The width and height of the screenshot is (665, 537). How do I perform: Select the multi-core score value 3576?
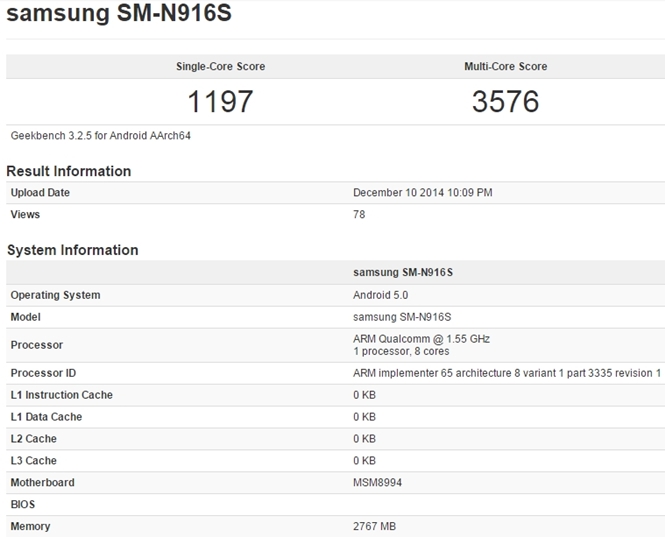(505, 101)
